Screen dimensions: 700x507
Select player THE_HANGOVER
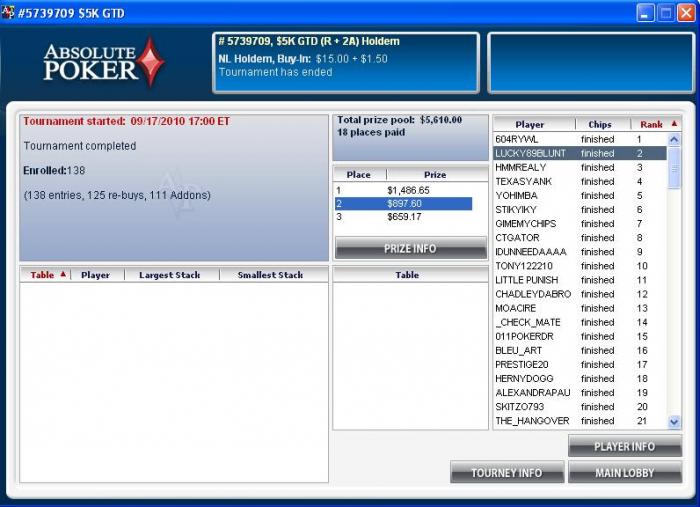580,421
